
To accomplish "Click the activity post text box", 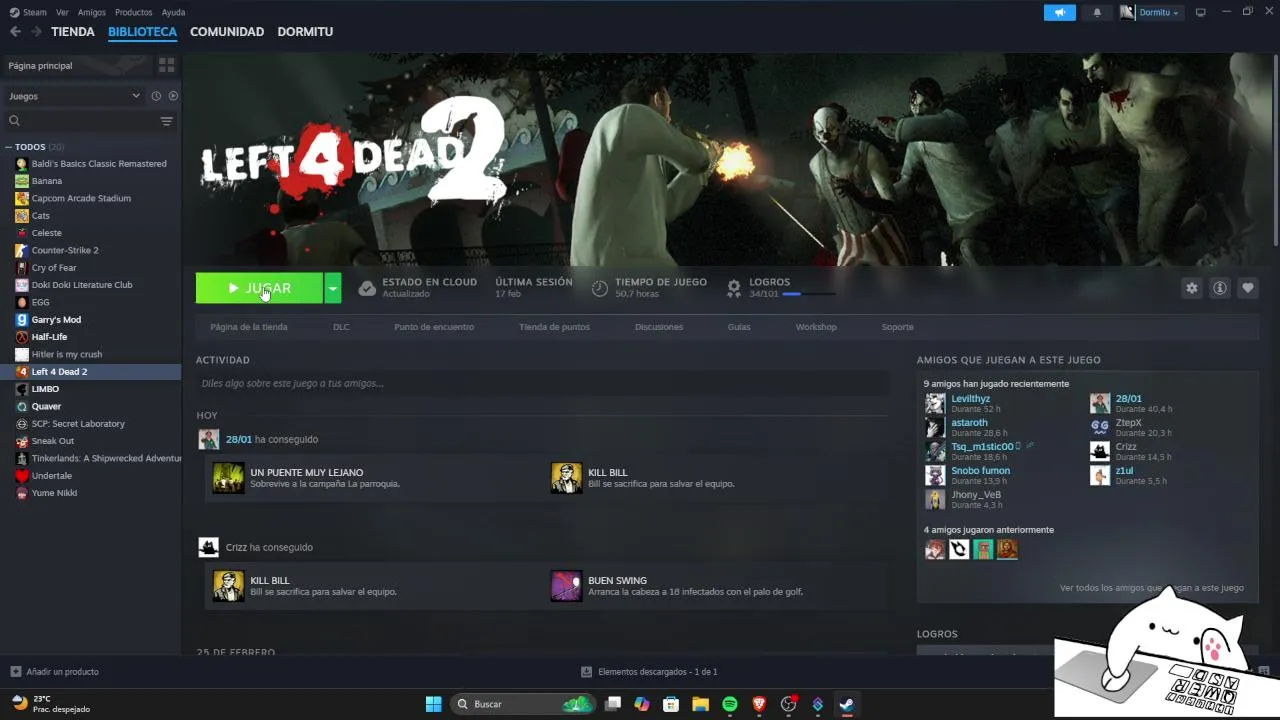I will [542, 383].
